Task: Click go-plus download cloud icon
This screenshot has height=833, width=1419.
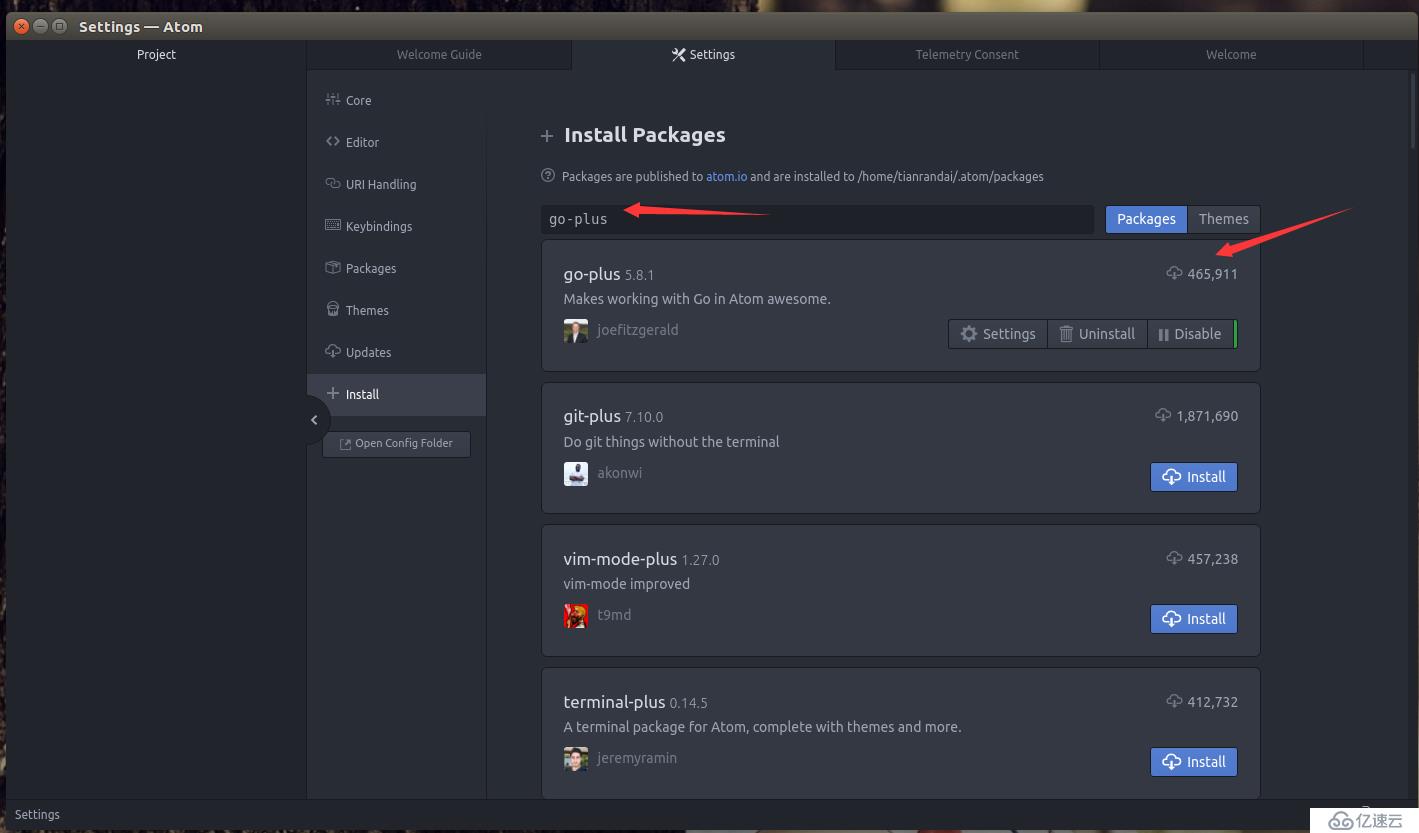Action: [1175, 273]
